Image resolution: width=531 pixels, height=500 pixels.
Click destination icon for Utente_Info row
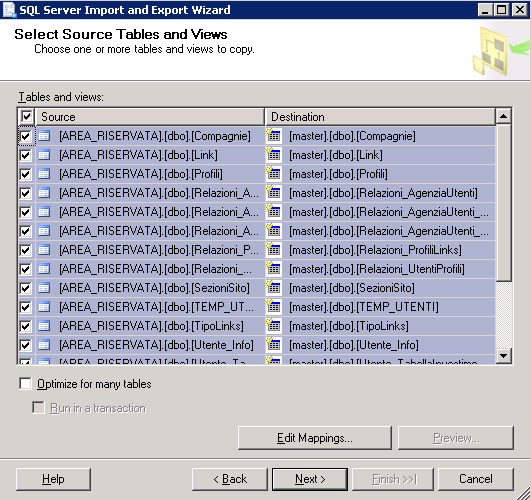tap(274, 344)
